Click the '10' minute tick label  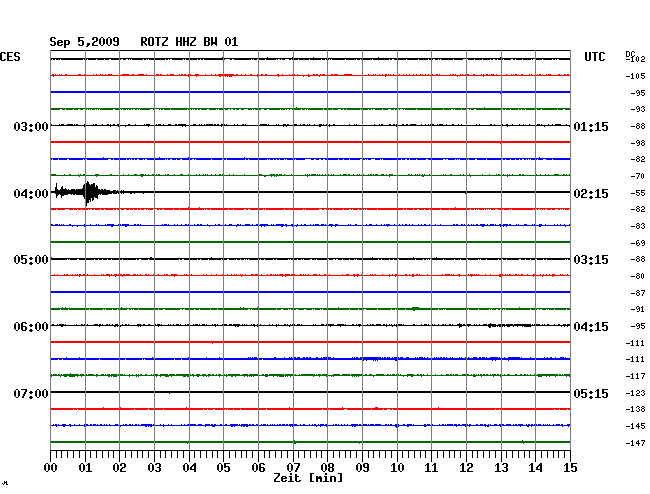pyautogui.click(x=397, y=468)
